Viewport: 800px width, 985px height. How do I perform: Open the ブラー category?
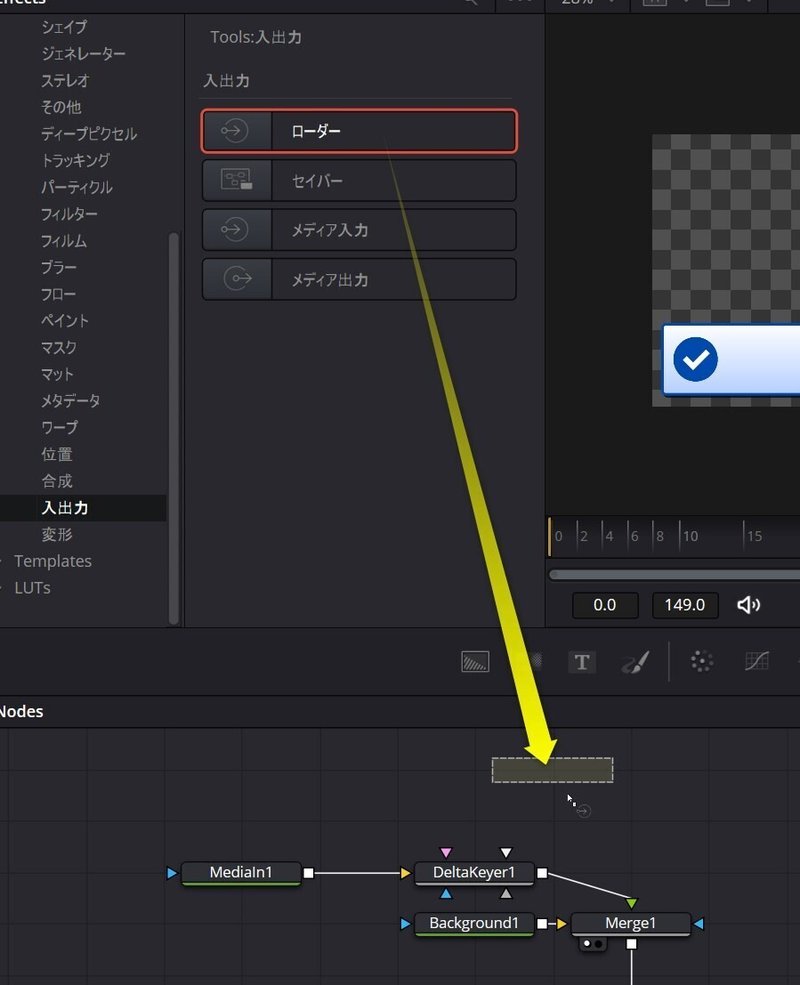pyautogui.click(x=58, y=268)
